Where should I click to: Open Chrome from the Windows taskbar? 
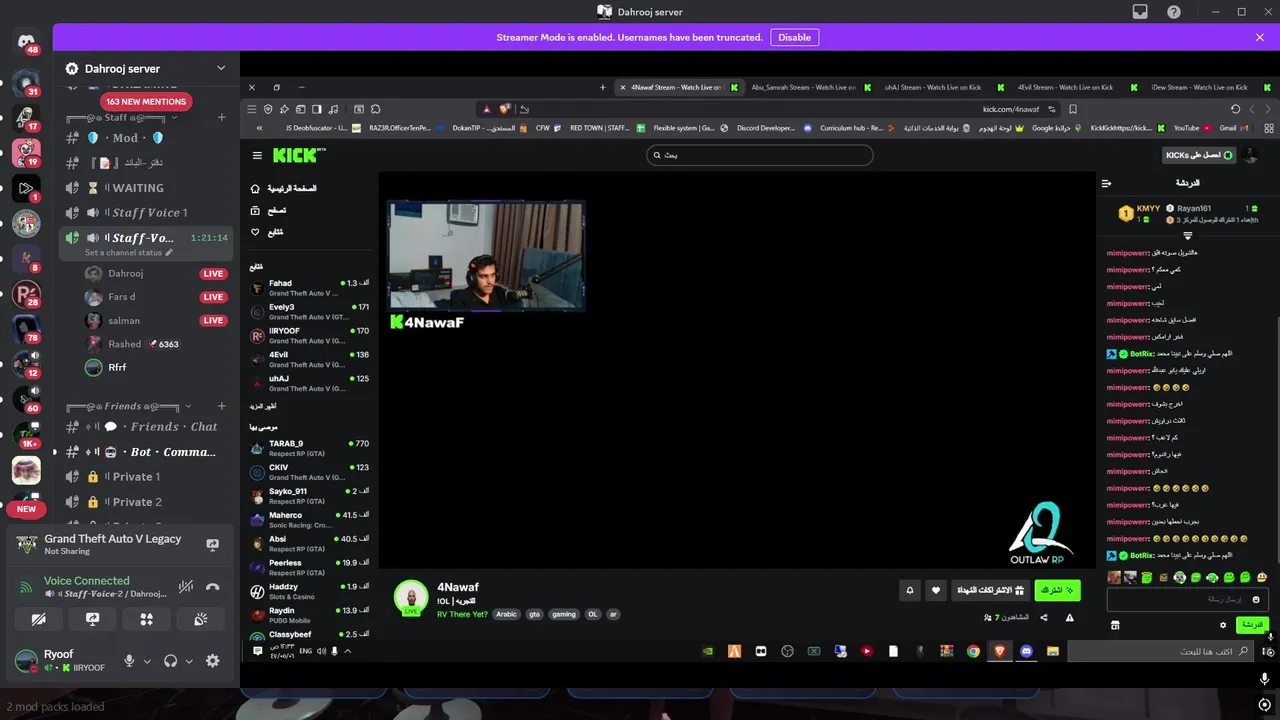[x=973, y=651]
